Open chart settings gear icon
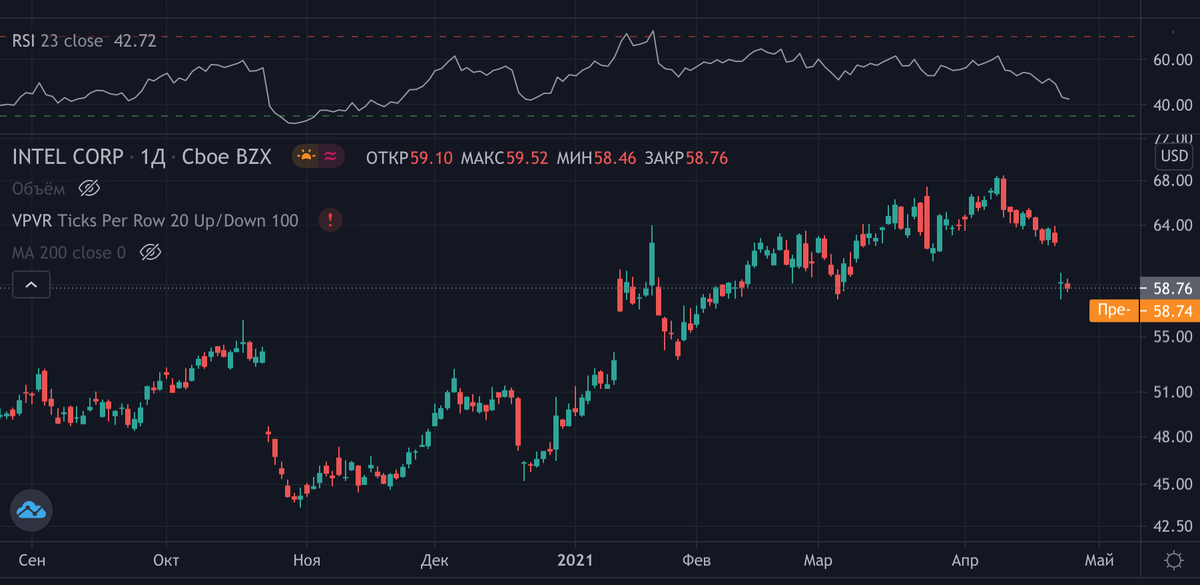Viewport: 1200px width, 585px height. tap(1173, 559)
